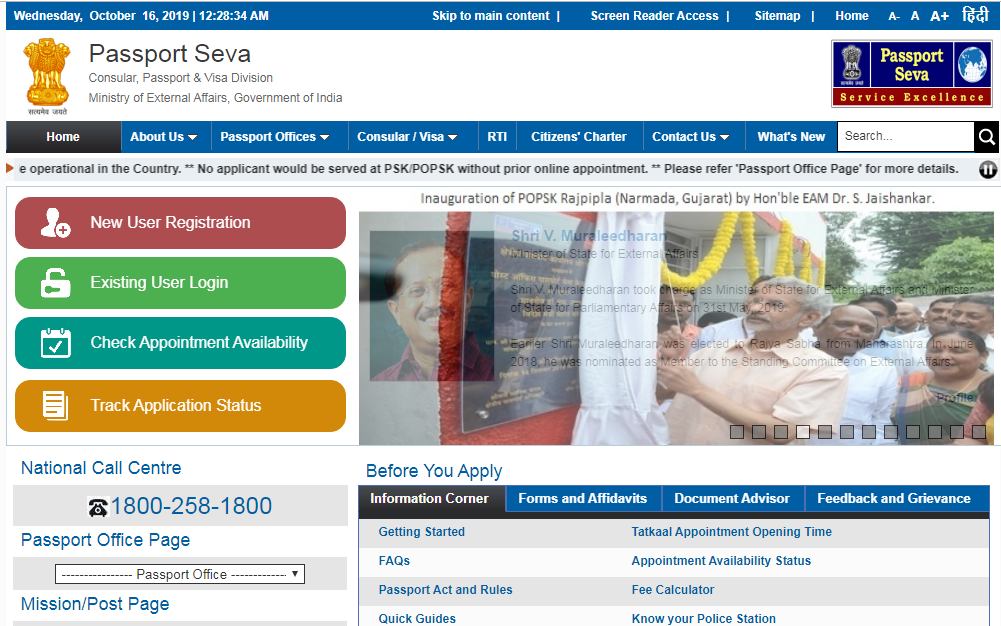Go to Home in the navigation bar
Screen dimensions: 1001x626
coord(63,137)
